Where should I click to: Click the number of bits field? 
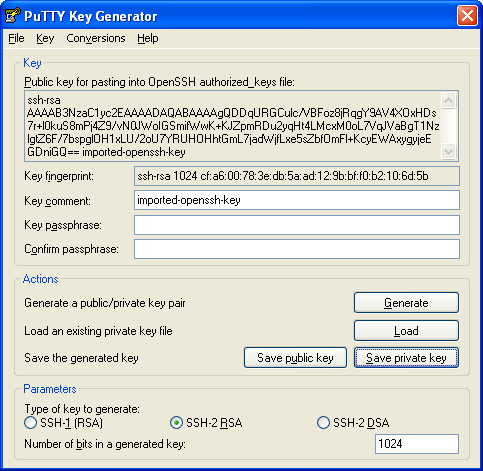tap(417, 444)
